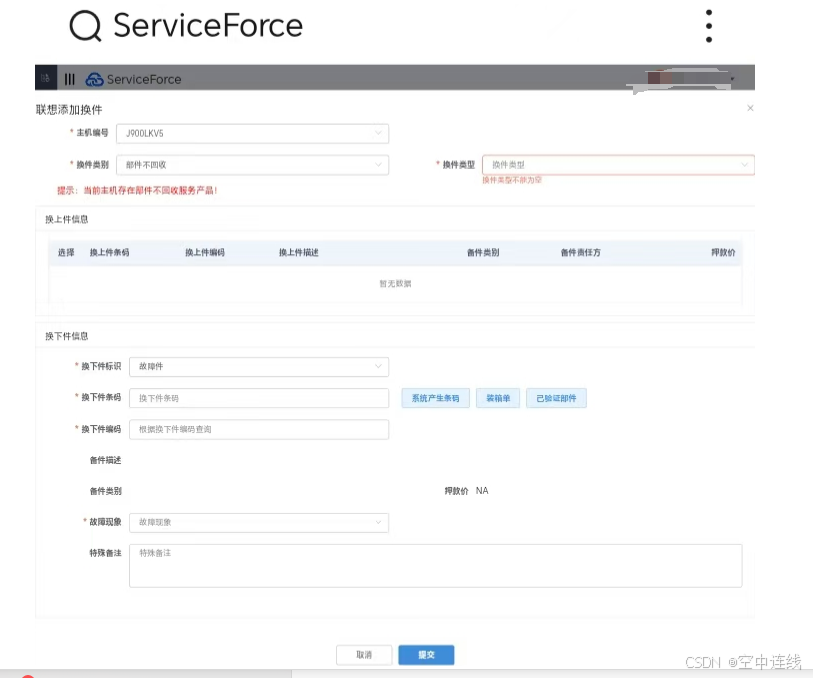This screenshot has height=678, width=813.
Task: Focus the 特殊备注 text area
Action: click(436, 566)
